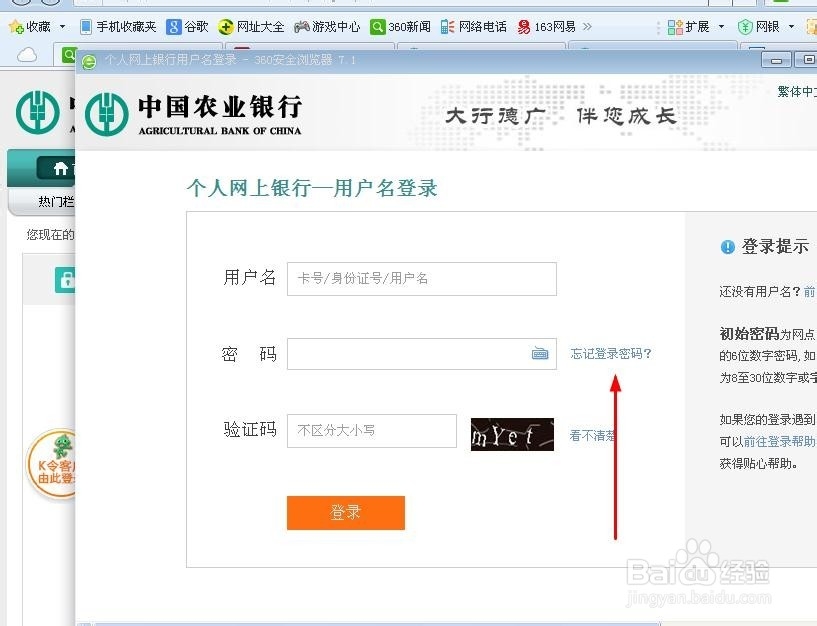Click the mYet captcha image
Screen dimensions: 817x626
click(512, 434)
